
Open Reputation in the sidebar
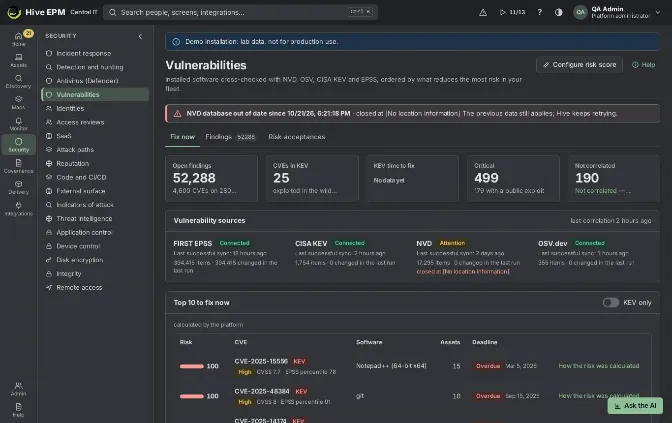coord(95,163)
